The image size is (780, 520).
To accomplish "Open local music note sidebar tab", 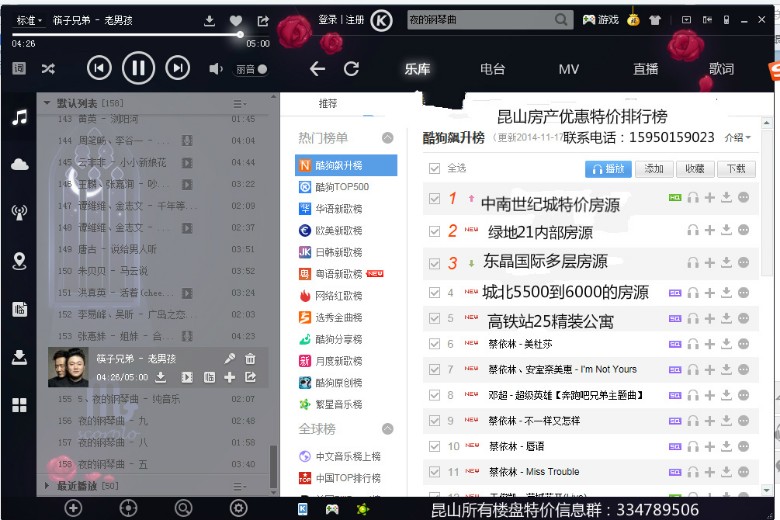I will pyautogui.click(x=19, y=118).
